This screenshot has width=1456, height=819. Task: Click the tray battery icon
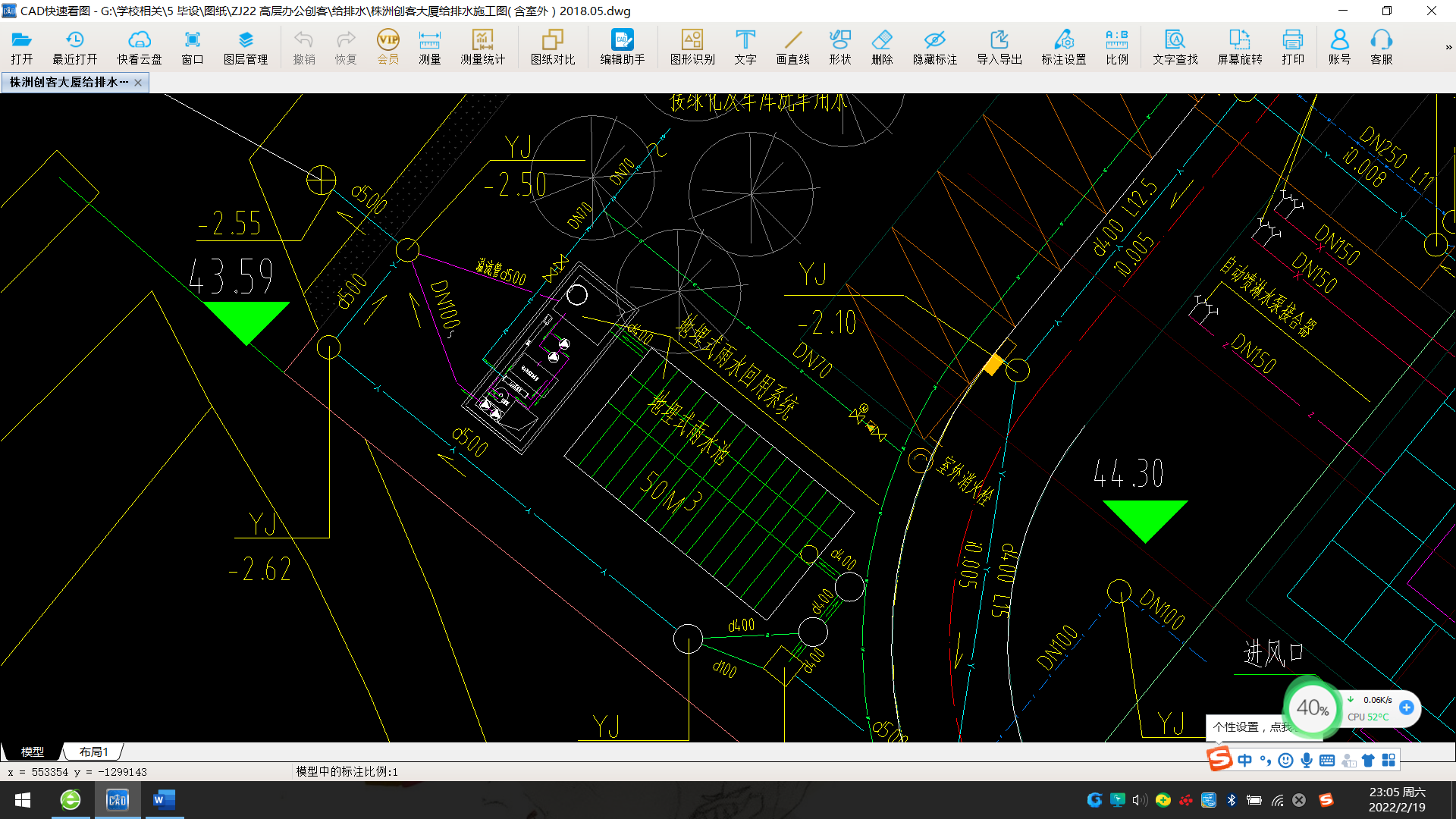click(1254, 800)
